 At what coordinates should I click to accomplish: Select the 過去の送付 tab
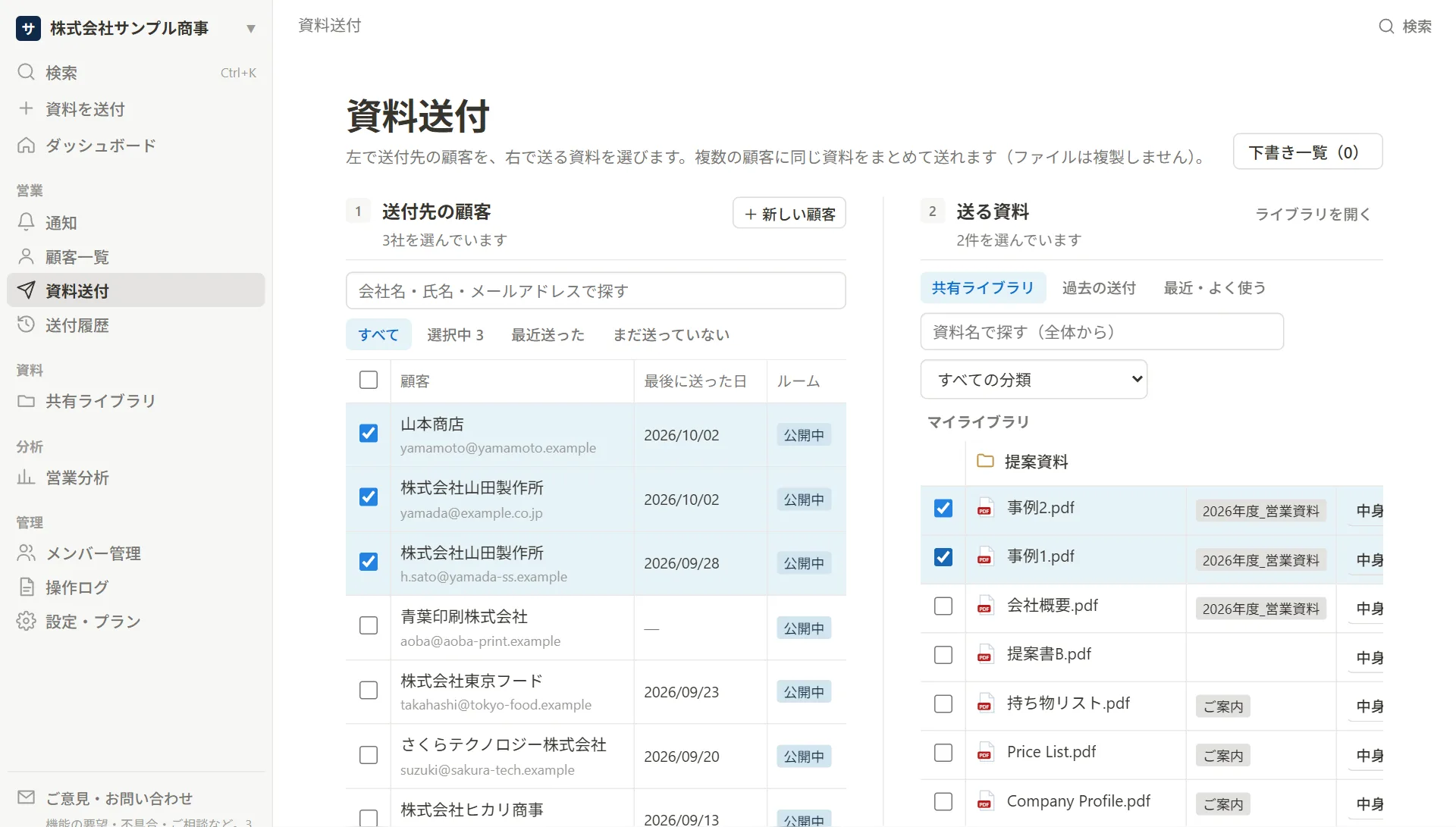tap(1099, 287)
